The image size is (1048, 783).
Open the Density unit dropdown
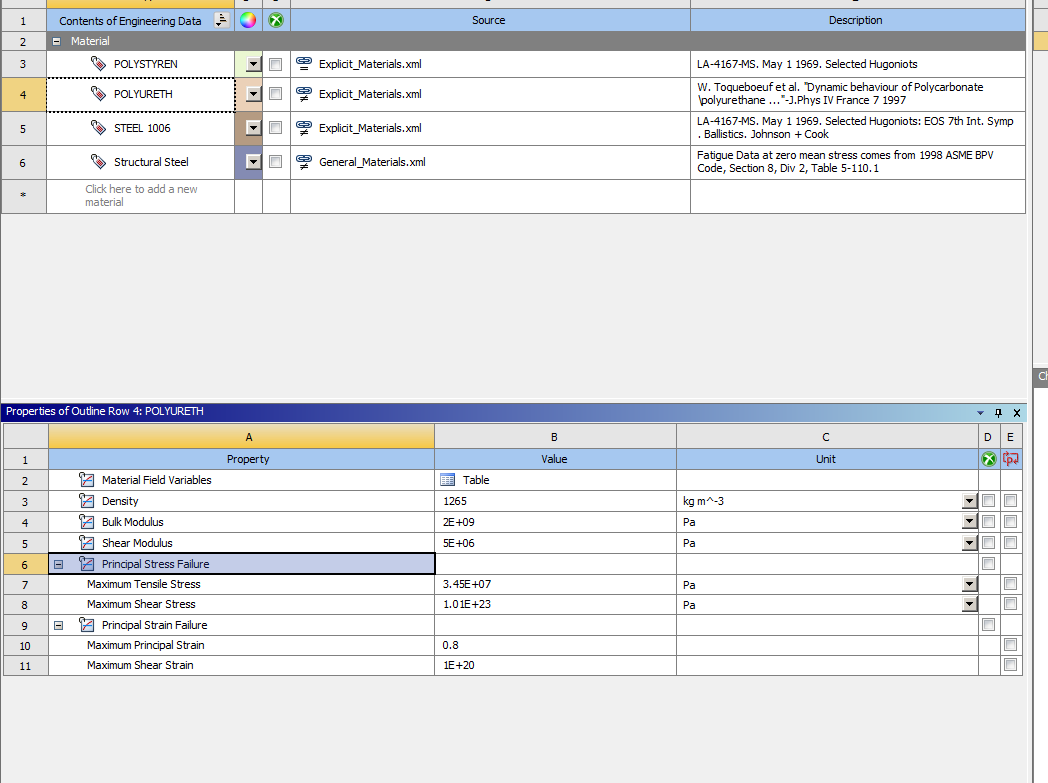click(968, 501)
